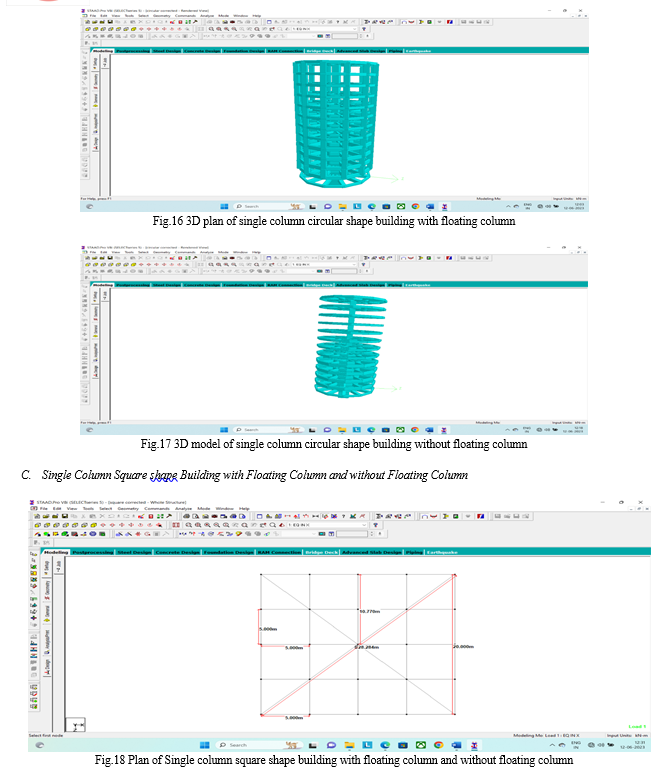The width and height of the screenshot is (664, 775).
Task: Select Concrete Design tab in Fig.16 window
Action: pos(202,51)
